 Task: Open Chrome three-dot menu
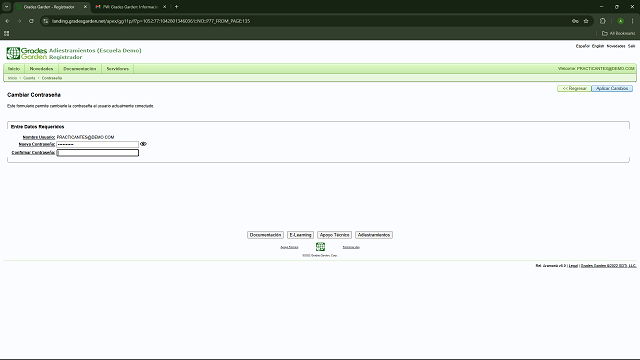tap(633, 21)
